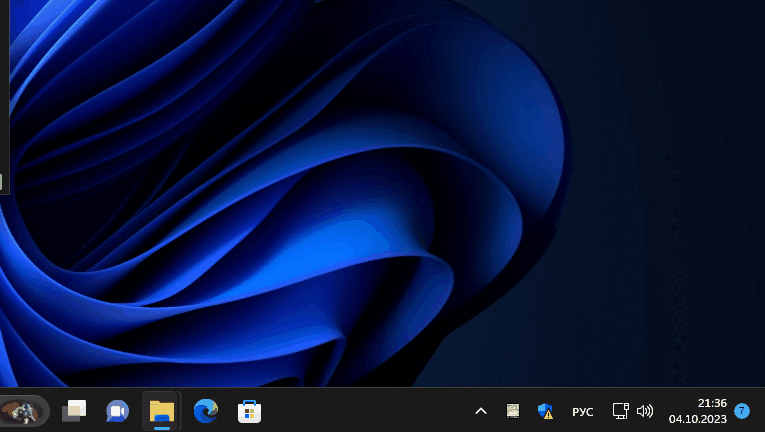Click the date 04.10.2023 in the tray
Image resolution: width=765 pixels, height=432 pixels.
tap(698, 419)
